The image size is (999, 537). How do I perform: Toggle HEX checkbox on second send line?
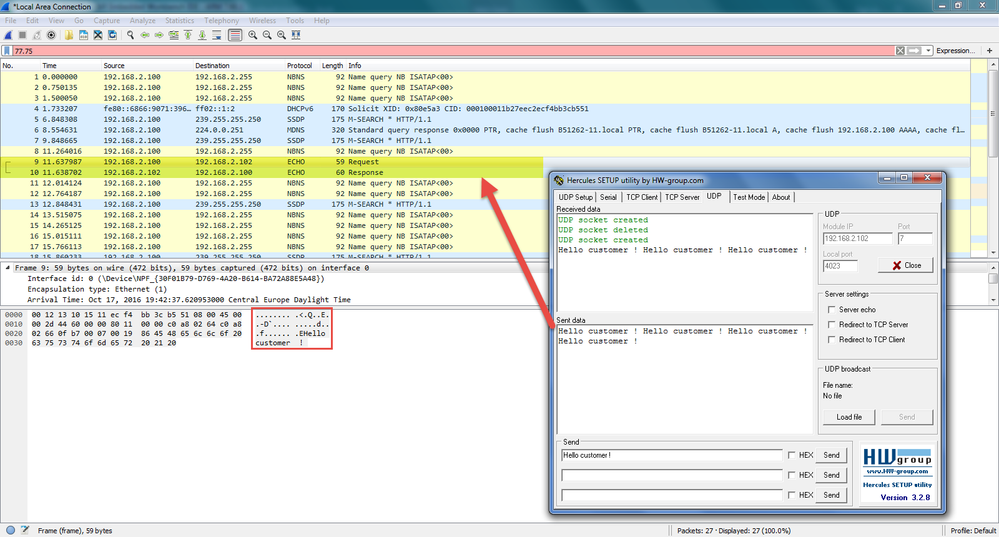pos(791,475)
